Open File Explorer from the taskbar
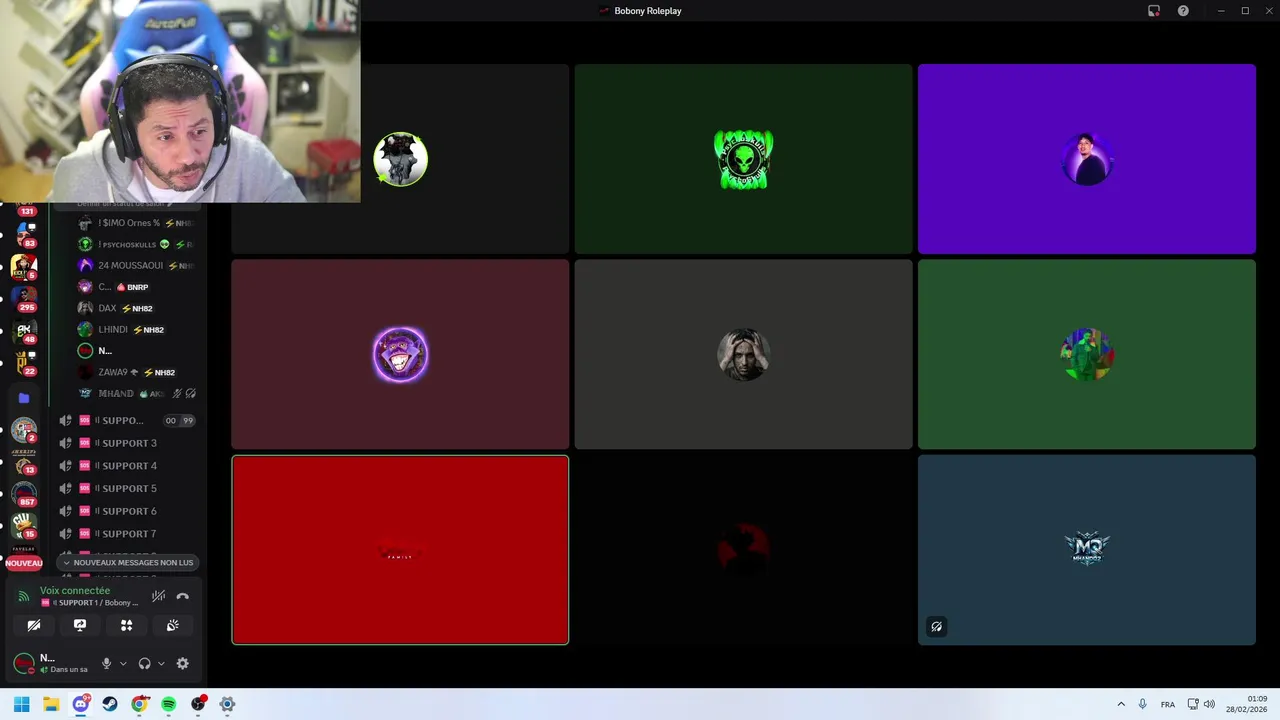 click(x=51, y=704)
